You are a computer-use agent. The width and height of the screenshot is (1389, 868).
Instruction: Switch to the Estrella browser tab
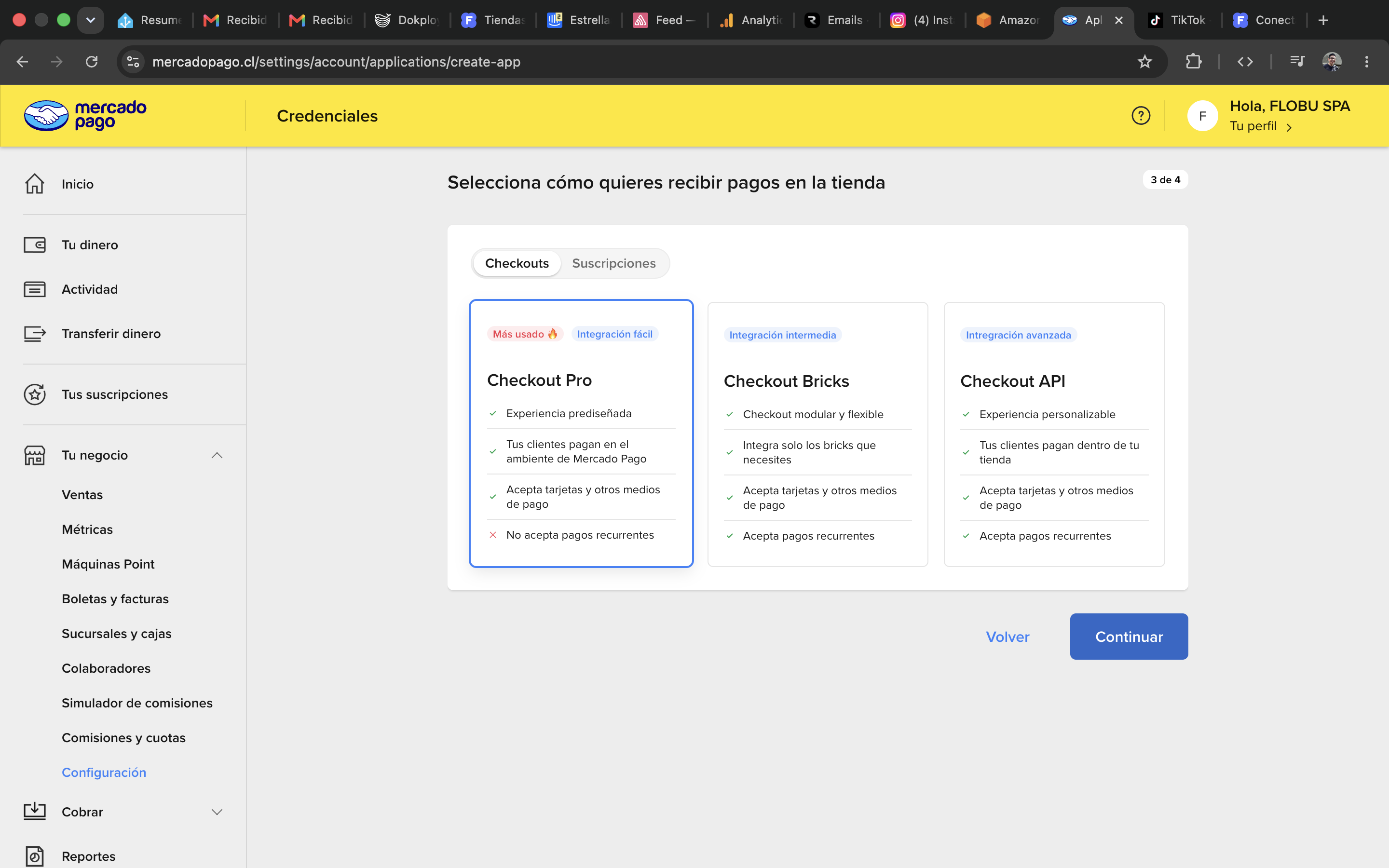(579, 20)
